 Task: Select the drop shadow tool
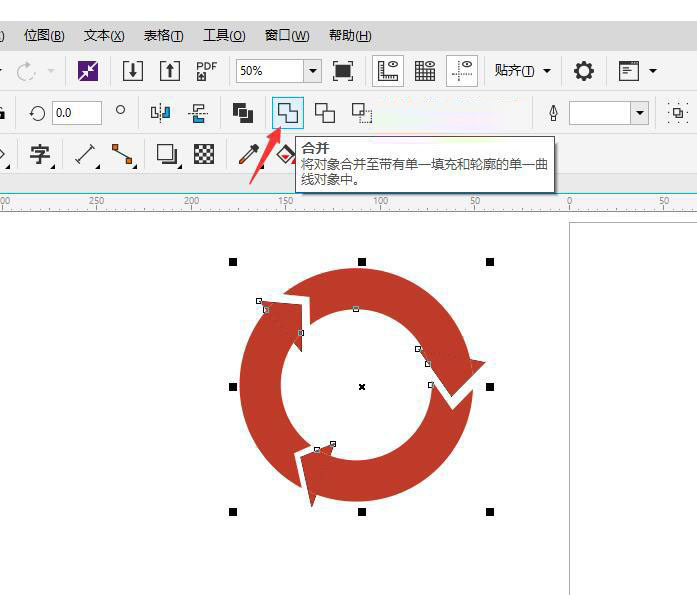[167, 155]
